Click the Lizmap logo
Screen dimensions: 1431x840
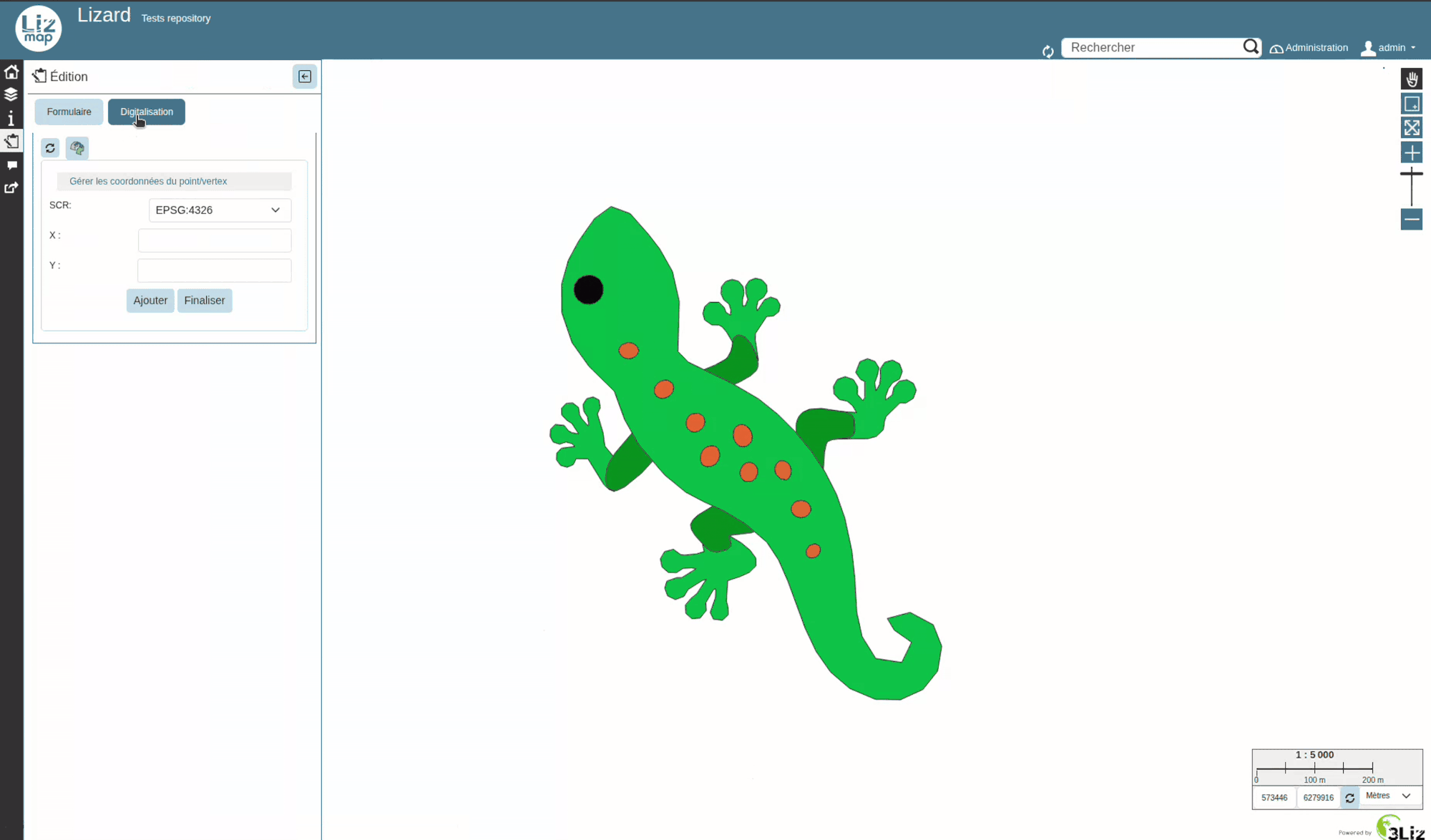[x=39, y=29]
